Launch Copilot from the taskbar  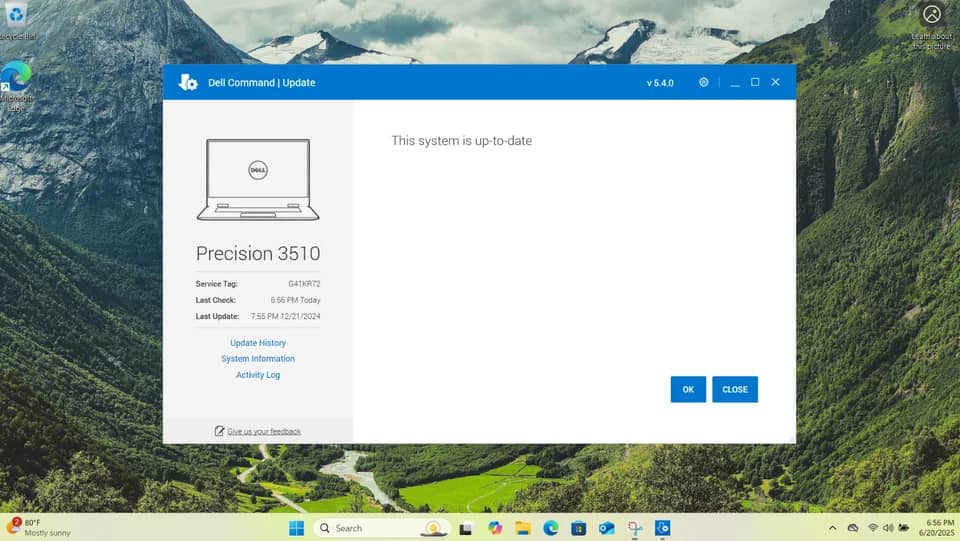pyautogui.click(x=495, y=528)
